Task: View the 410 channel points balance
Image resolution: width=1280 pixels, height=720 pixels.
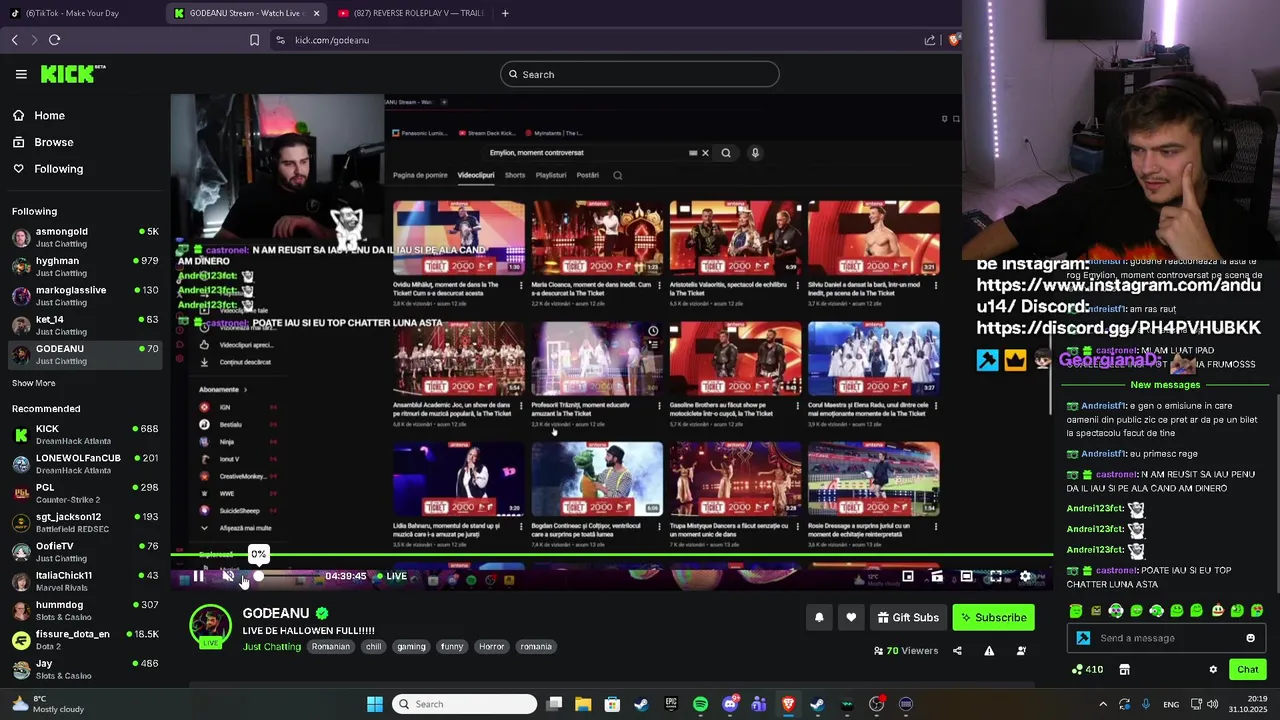Action: pyautogui.click(x=1087, y=670)
